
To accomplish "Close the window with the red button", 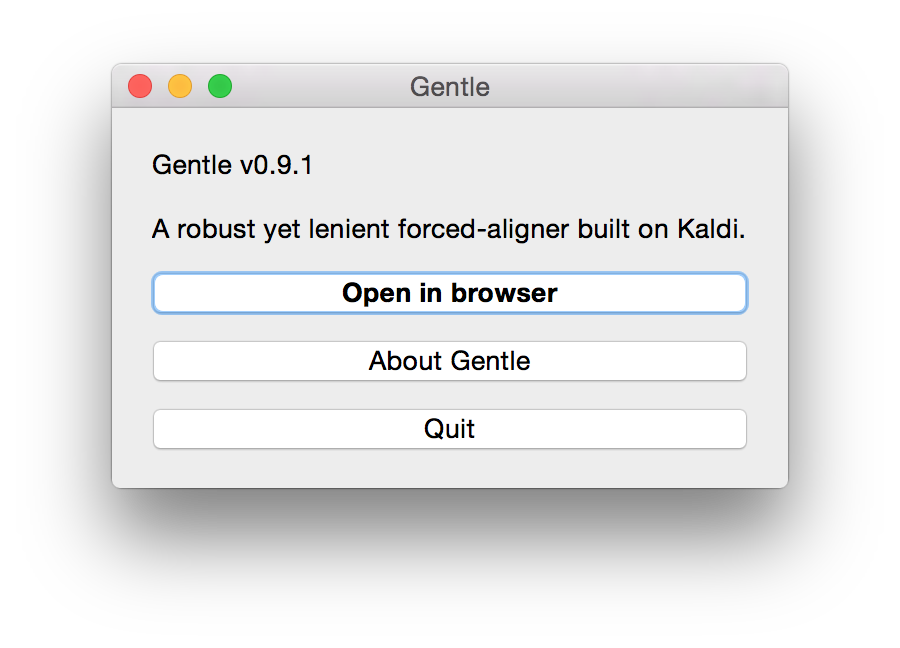I will (140, 87).
